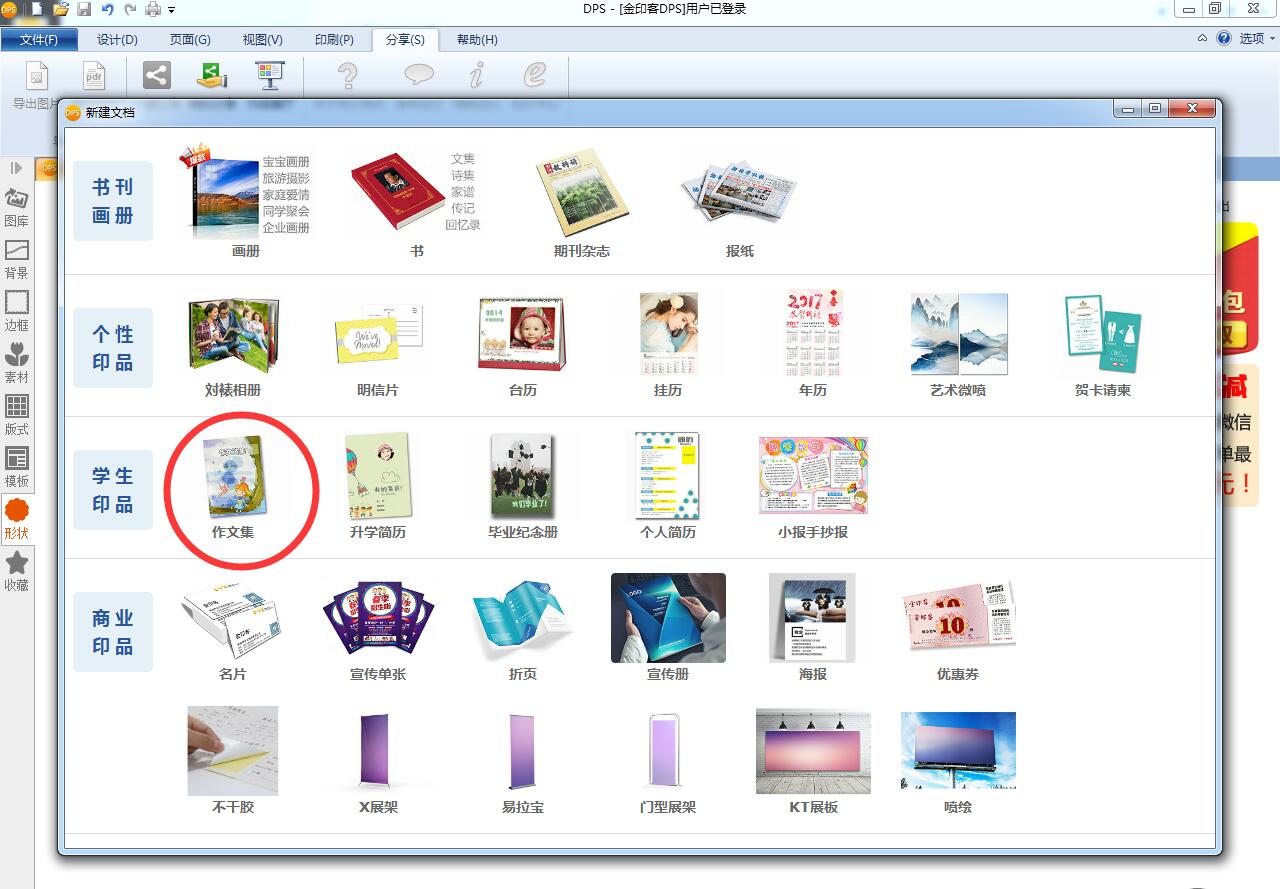This screenshot has width=1280, height=889.
Task: Switch to the 设计(D) ribbon tab
Action: [117, 40]
